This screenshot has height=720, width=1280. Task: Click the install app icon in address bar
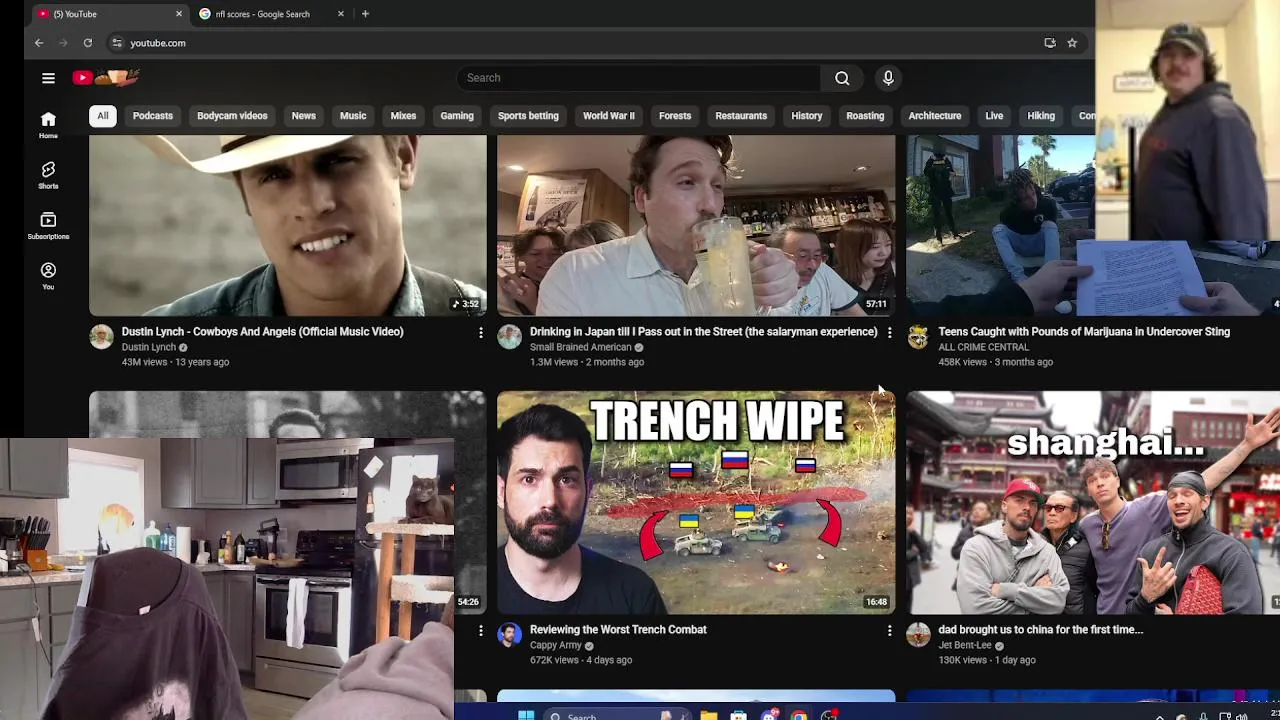(1050, 43)
